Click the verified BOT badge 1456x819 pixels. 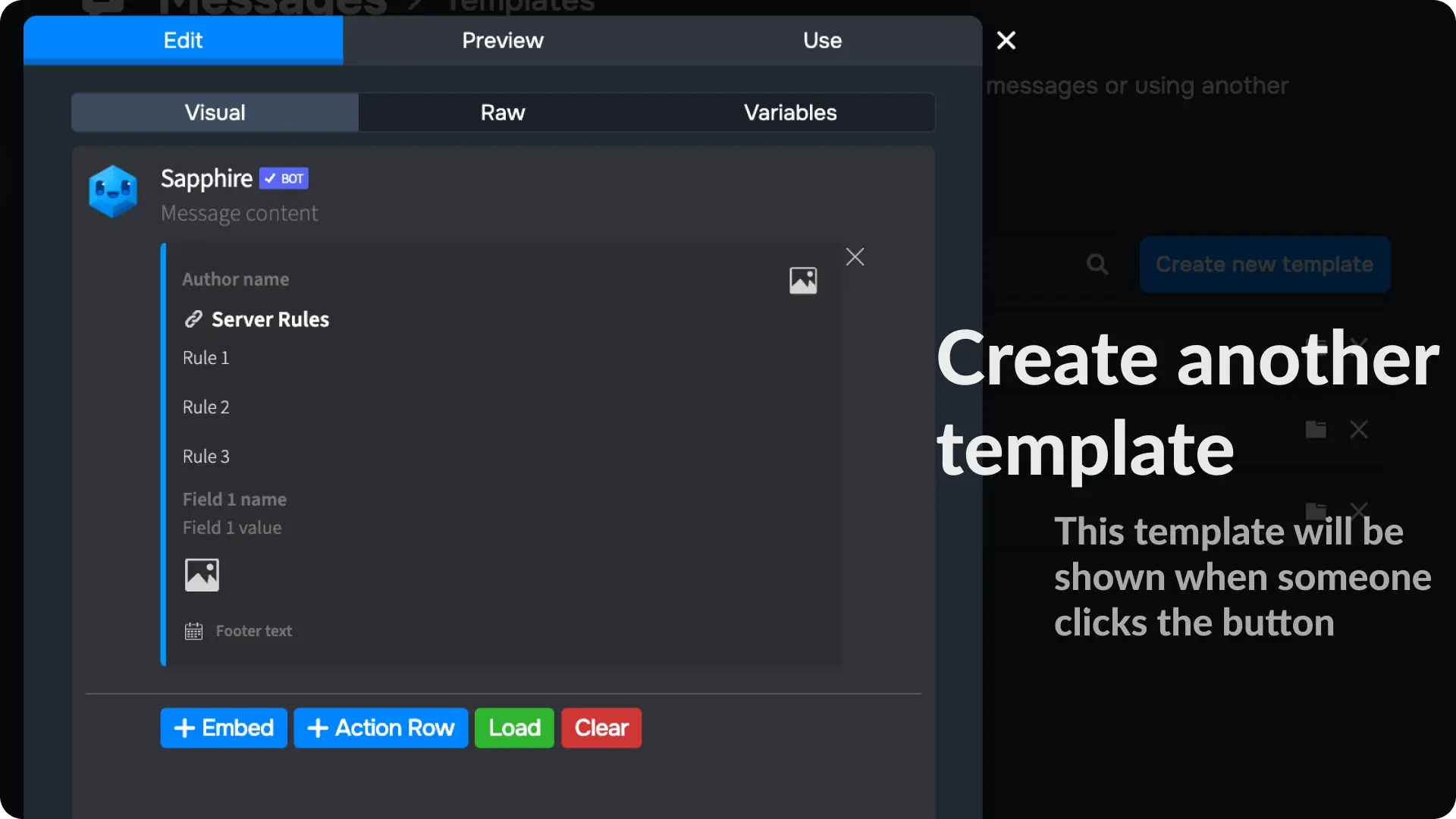click(x=284, y=178)
